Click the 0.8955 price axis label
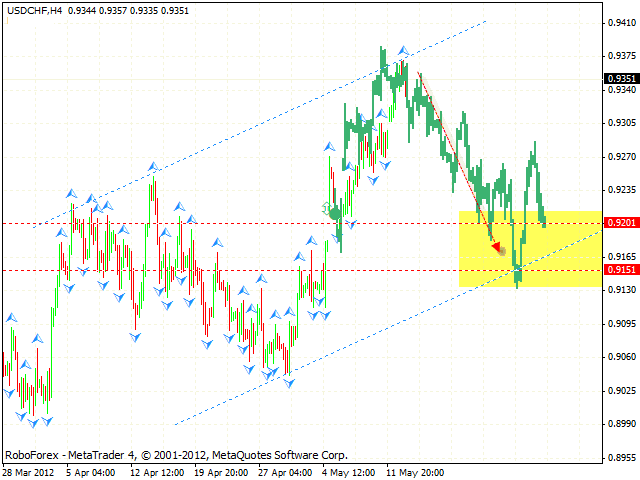Image resolution: width=640 pixels, height=480 pixels. point(621,457)
